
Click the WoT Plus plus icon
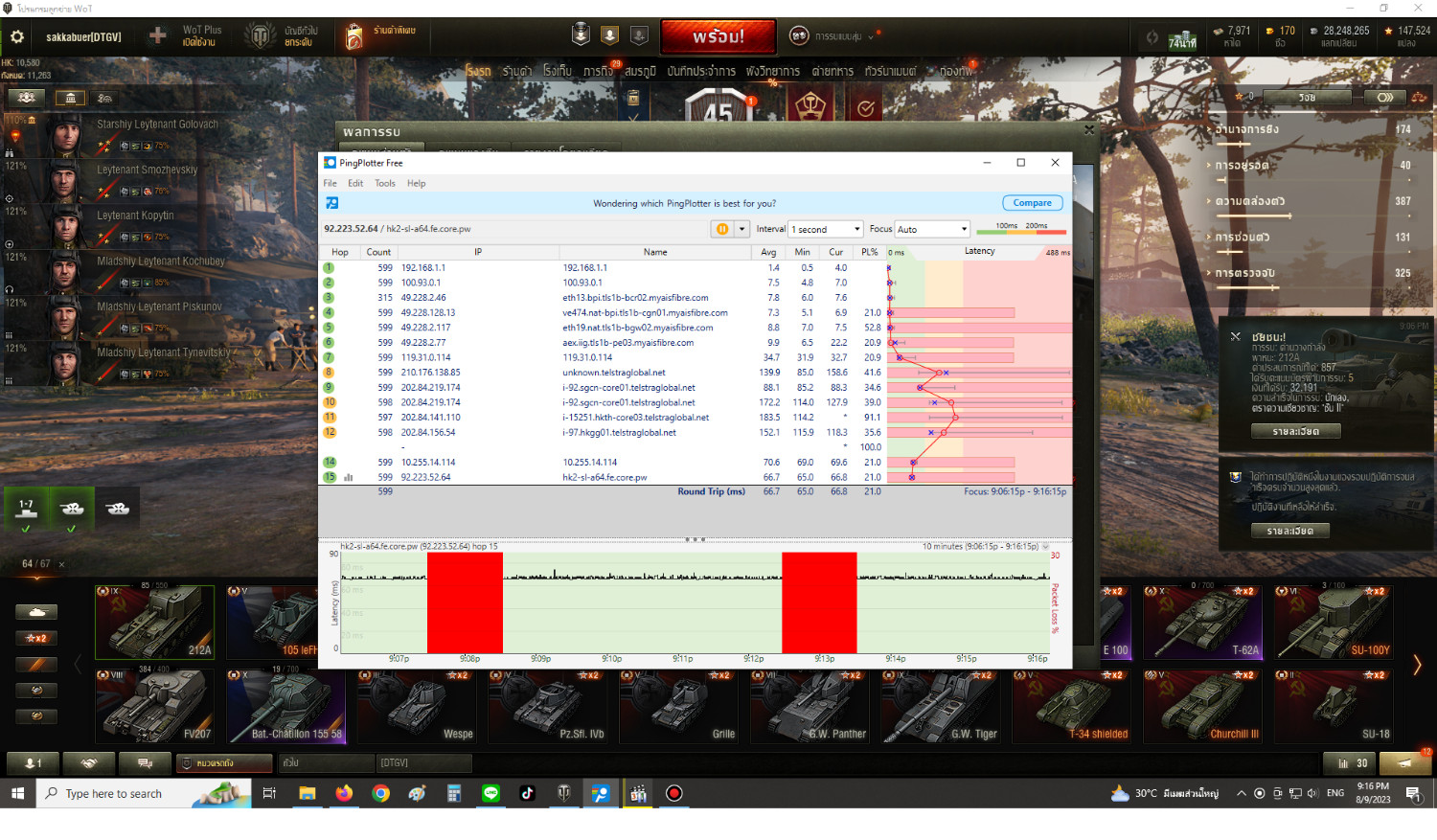(158, 36)
